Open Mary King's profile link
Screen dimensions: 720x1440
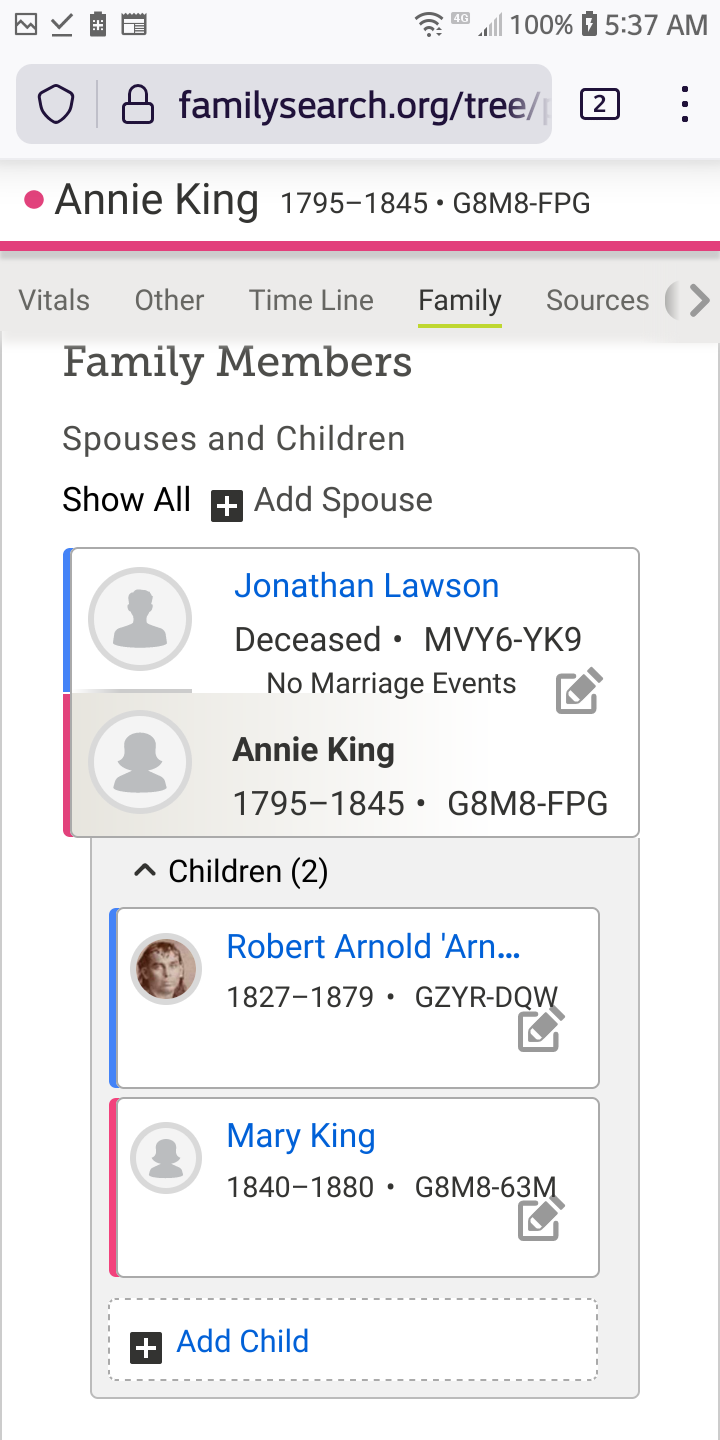point(301,1136)
